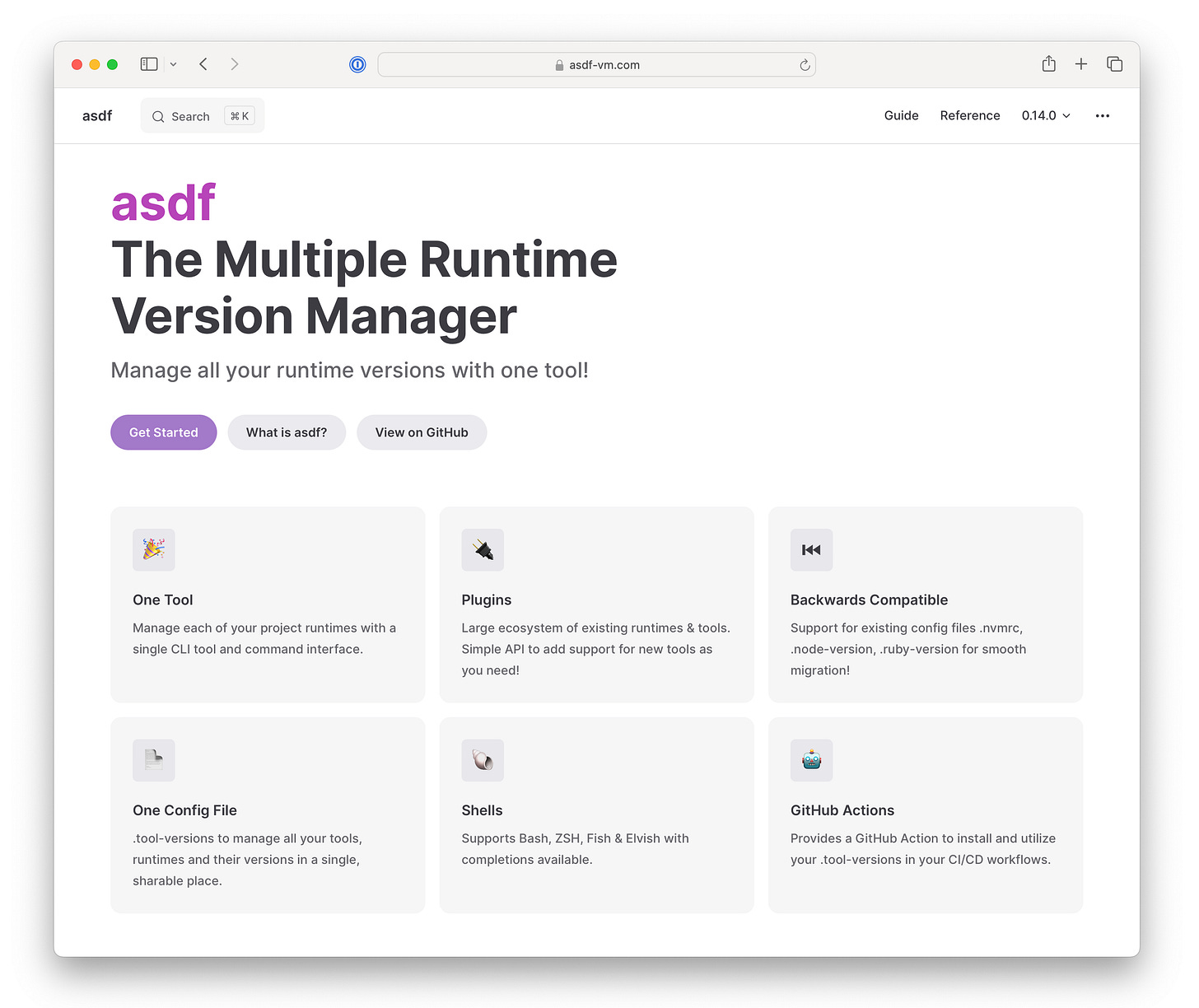Select the GitHub Actions card title
This screenshot has width=1199, height=1008.
pos(842,810)
